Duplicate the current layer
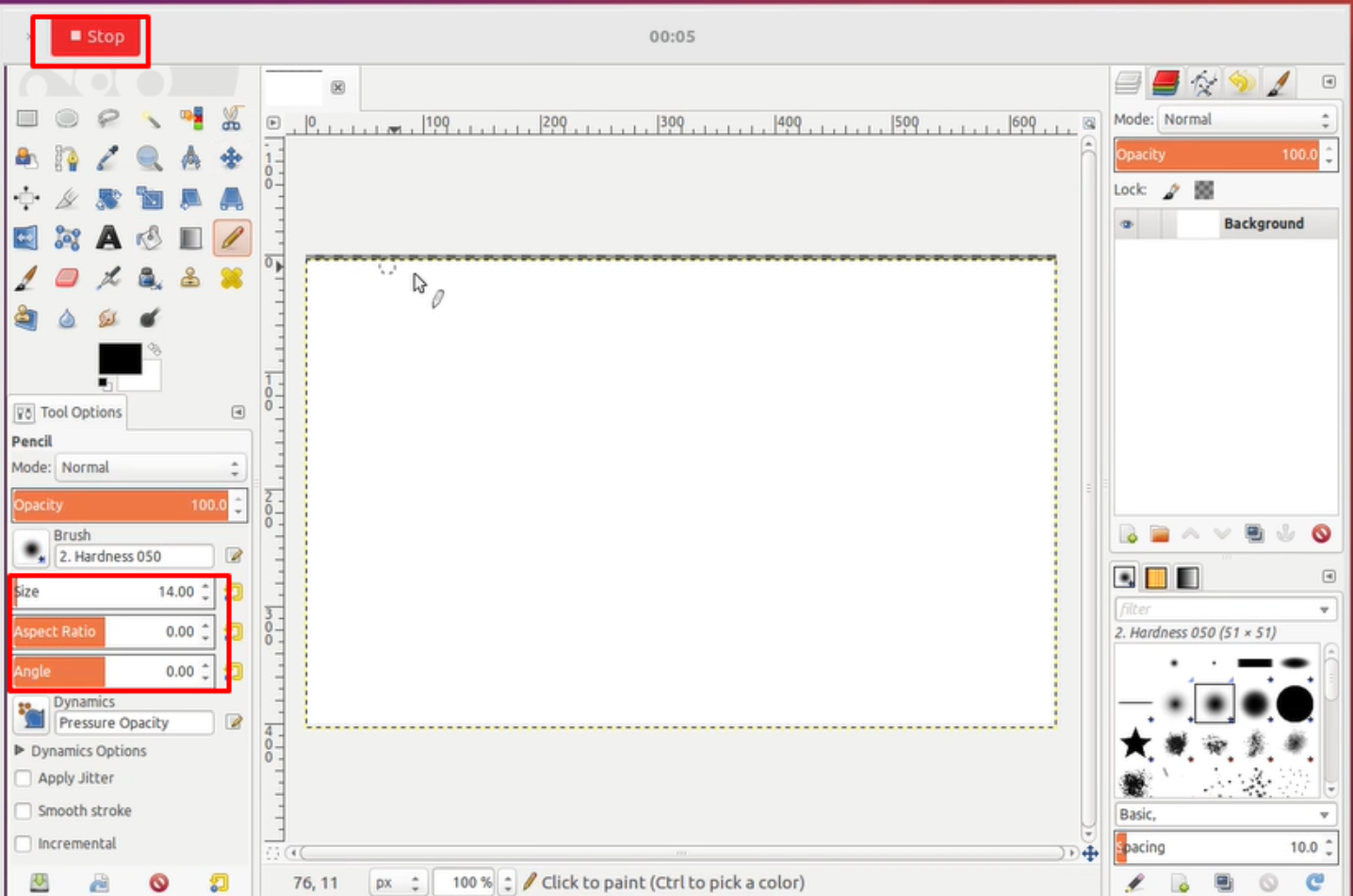 1253,533
